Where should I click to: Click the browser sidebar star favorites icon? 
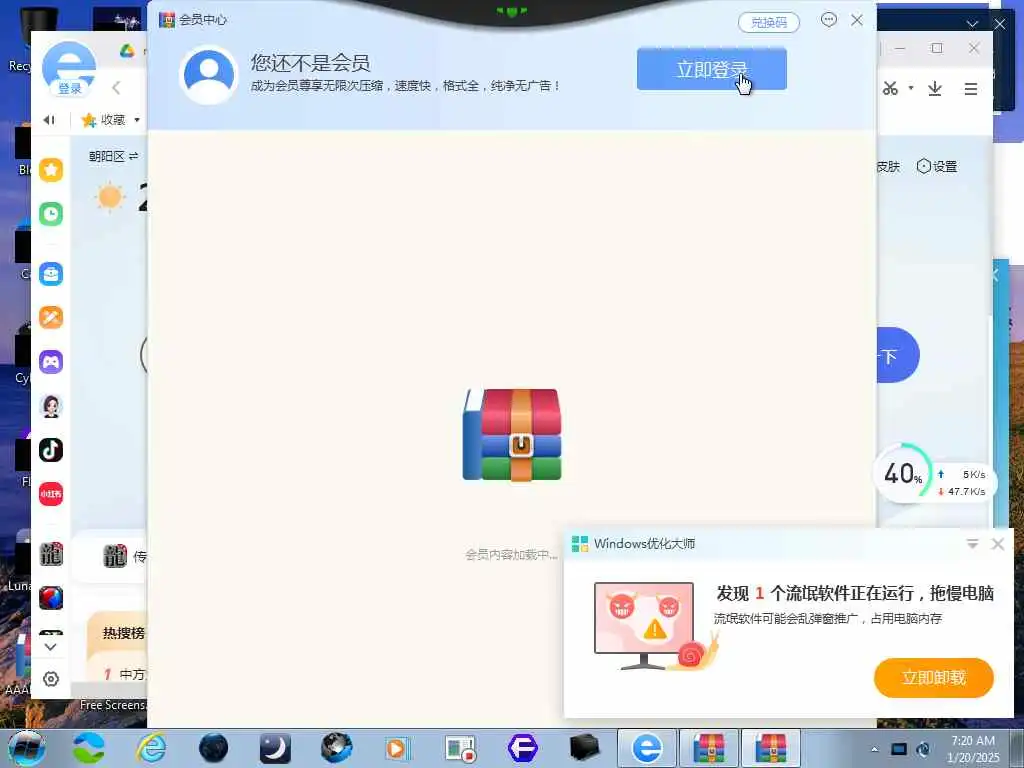point(51,170)
